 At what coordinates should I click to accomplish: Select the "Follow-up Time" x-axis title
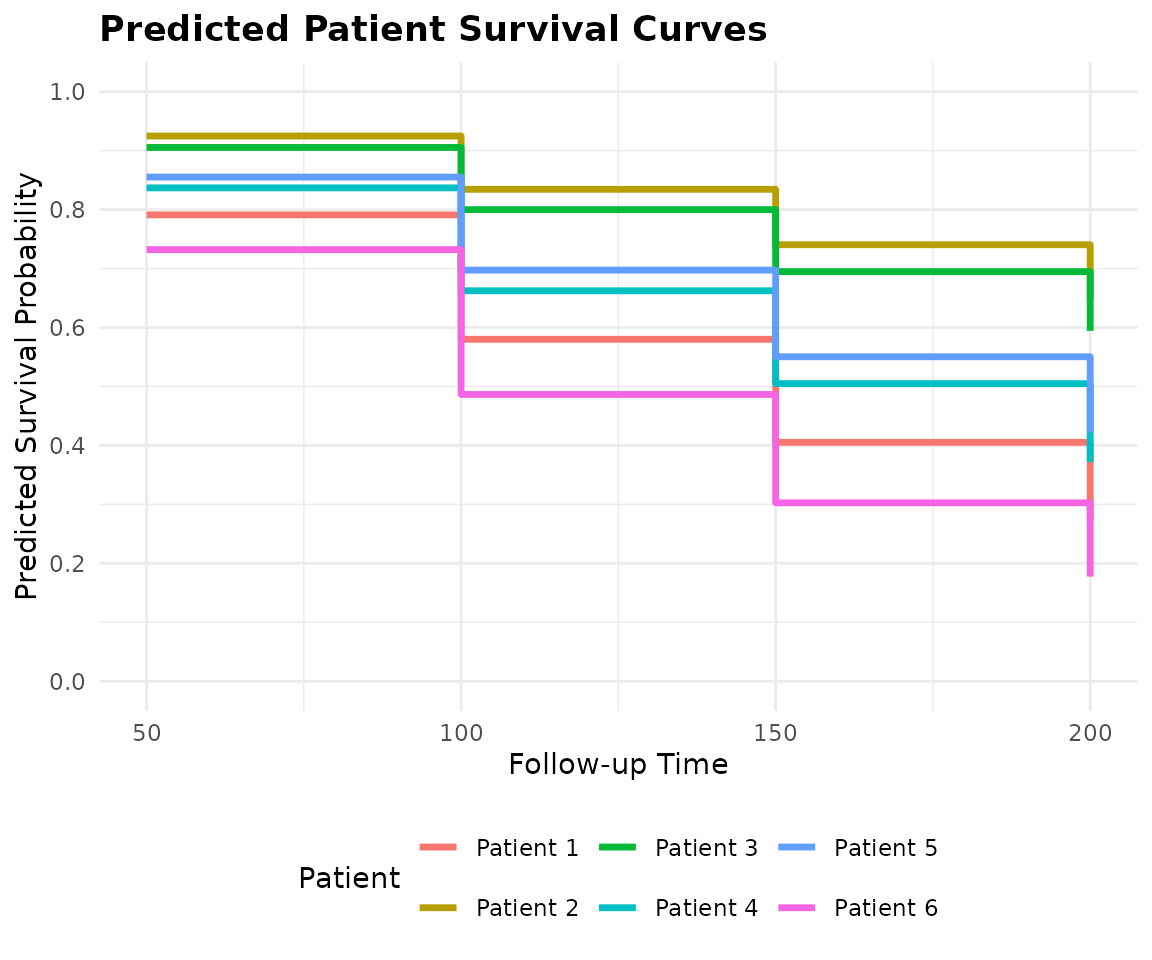tap(617, 765)
